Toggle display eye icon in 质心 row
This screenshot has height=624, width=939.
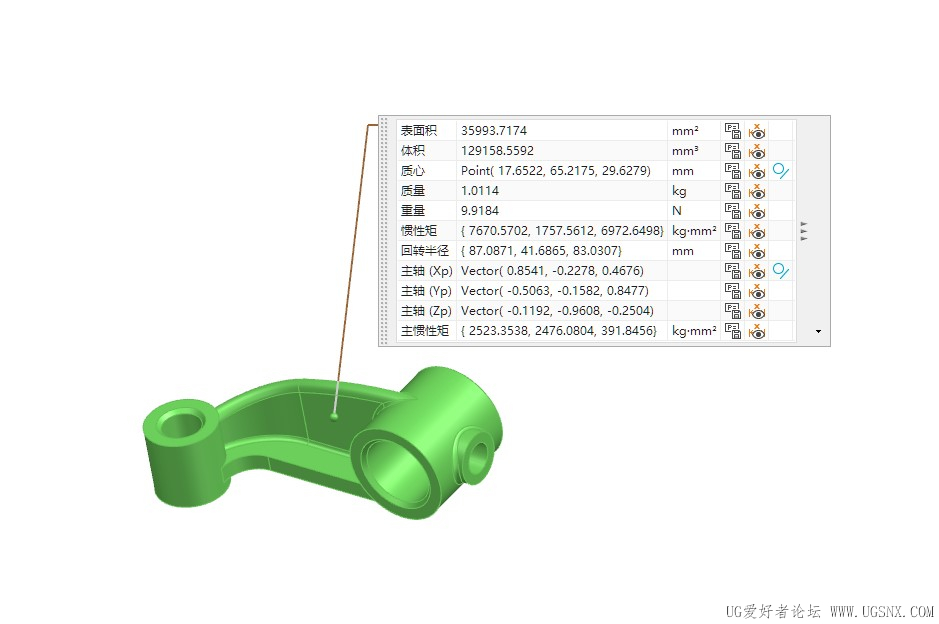(757, 171)
